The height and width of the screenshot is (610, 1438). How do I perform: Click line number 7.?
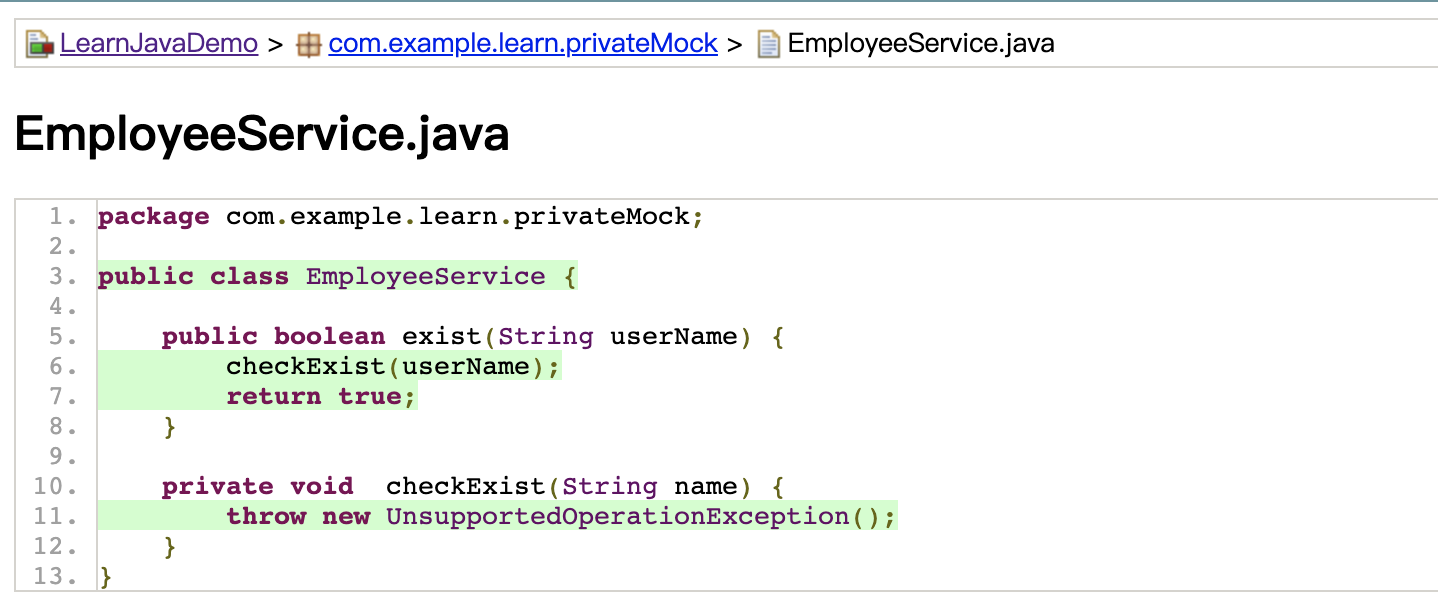pyautogui.click(x=62, y=397)
